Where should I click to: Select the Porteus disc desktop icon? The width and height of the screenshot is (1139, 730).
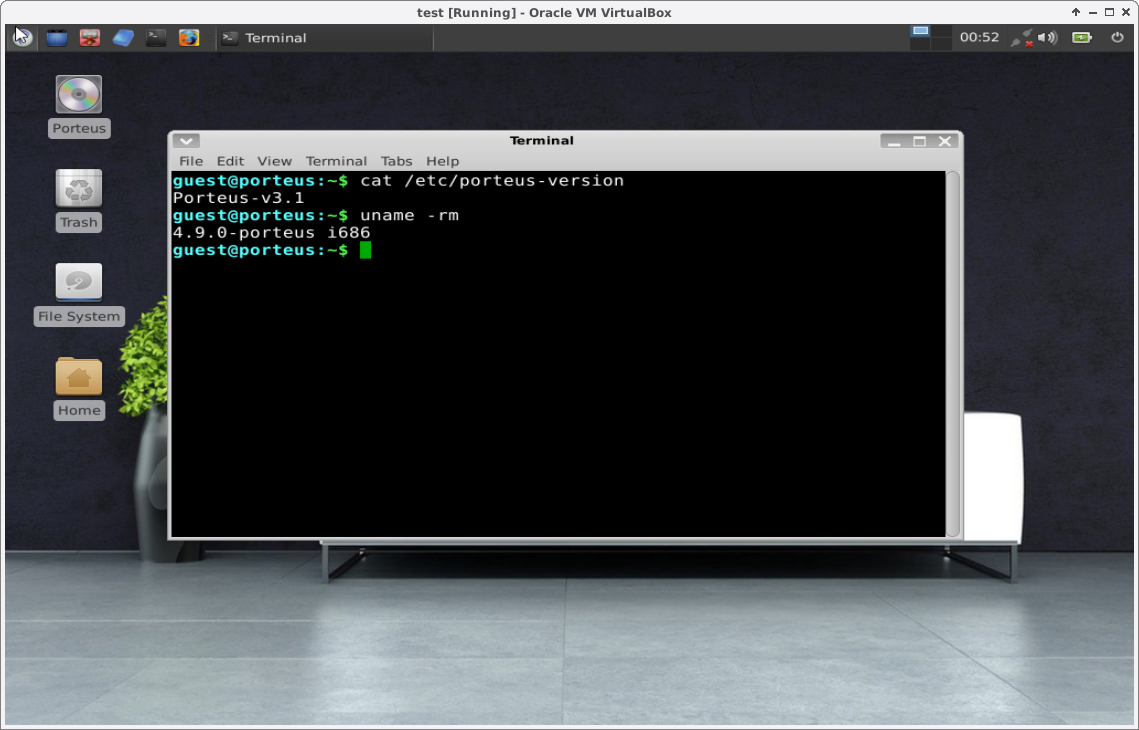pyautogui.click(x=79, y=106)
